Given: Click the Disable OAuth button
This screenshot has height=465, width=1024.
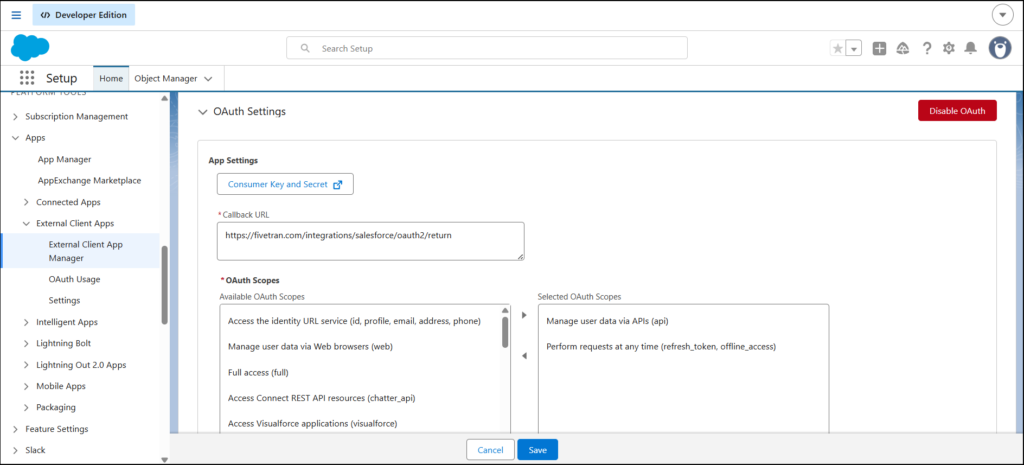Looking at the screenshot, I should [957, 110].
